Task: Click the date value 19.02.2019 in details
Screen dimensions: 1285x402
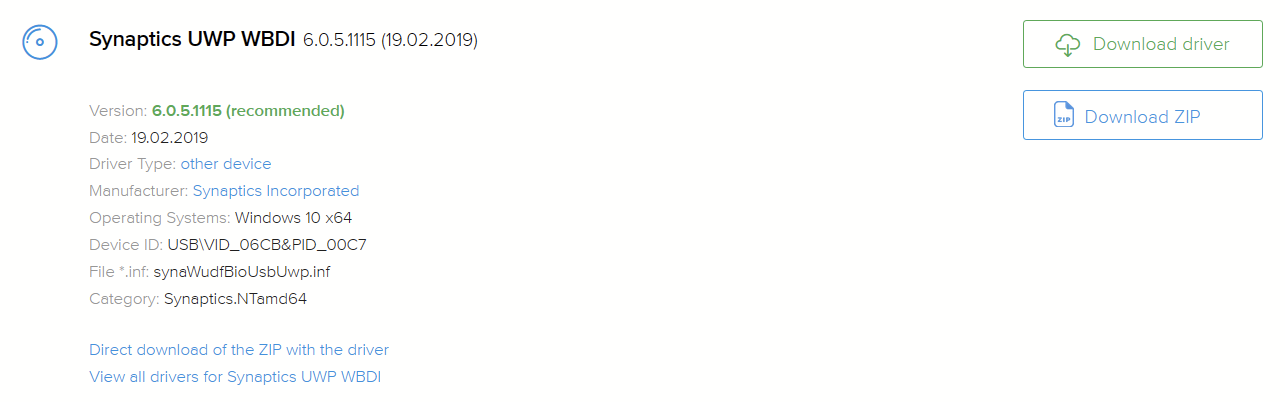Action: tap(170, 137)
